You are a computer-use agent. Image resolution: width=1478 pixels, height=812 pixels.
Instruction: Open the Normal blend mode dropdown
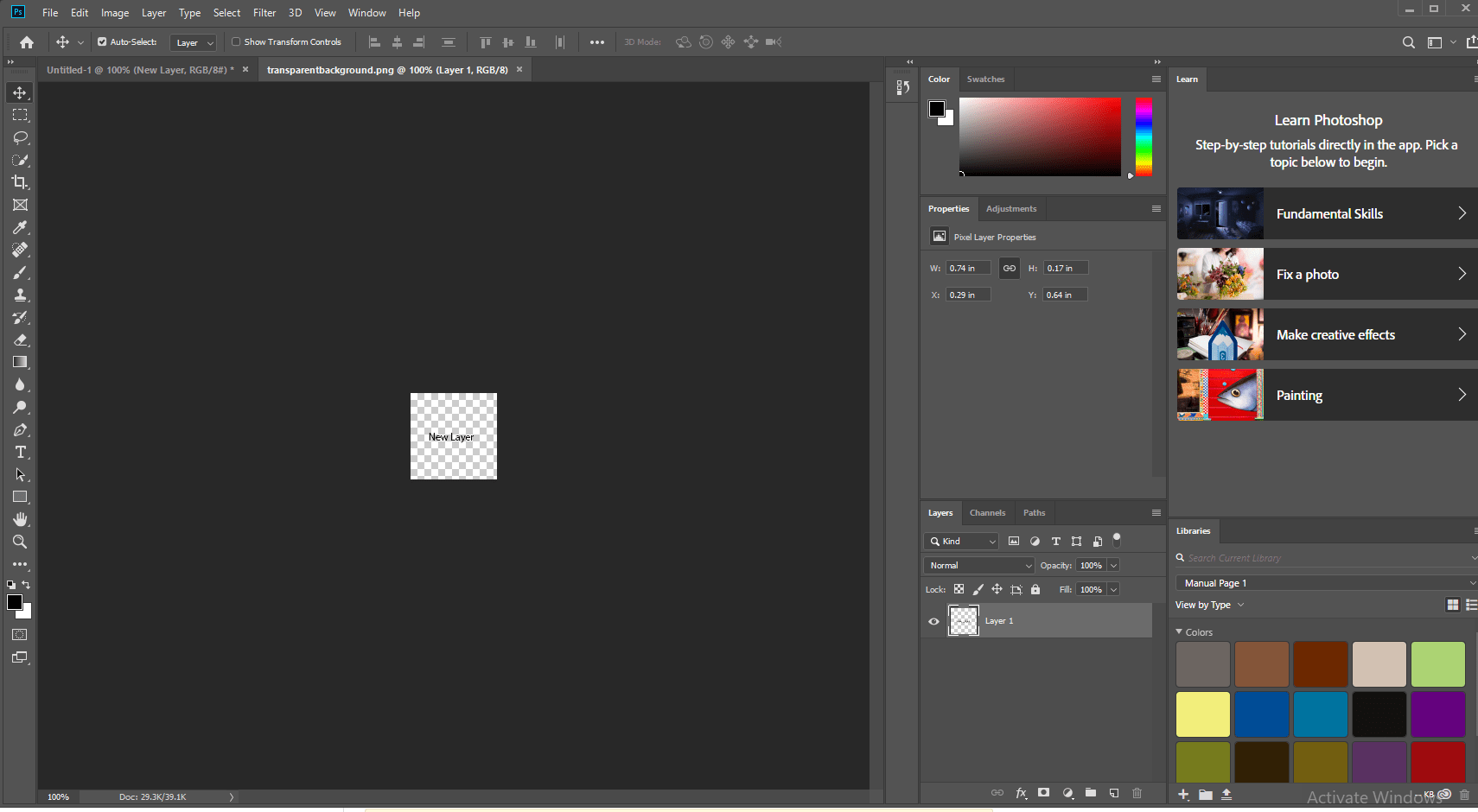point(979,566)
